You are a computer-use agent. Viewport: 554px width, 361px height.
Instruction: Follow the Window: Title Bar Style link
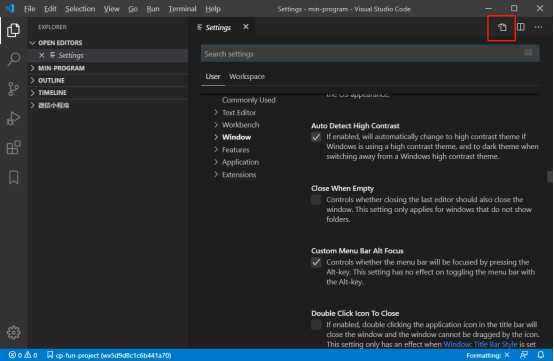pyautogui.click(x=480, y=344)
